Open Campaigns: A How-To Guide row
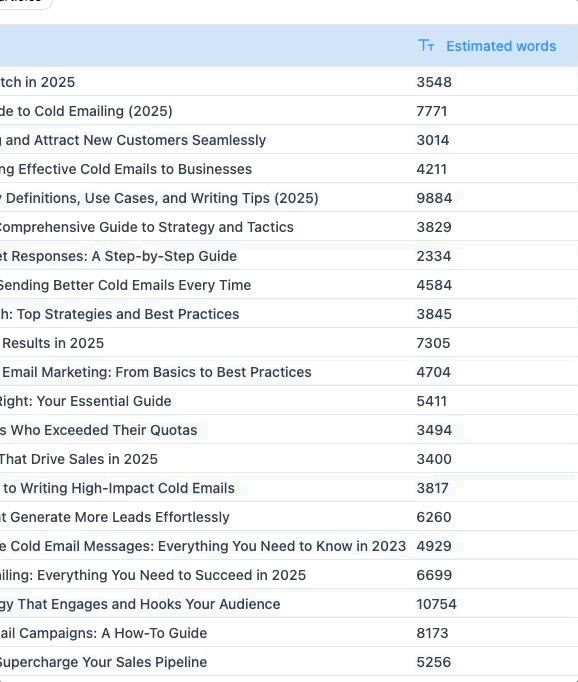This screenshot has width=578, height=682. coord(104,633)
